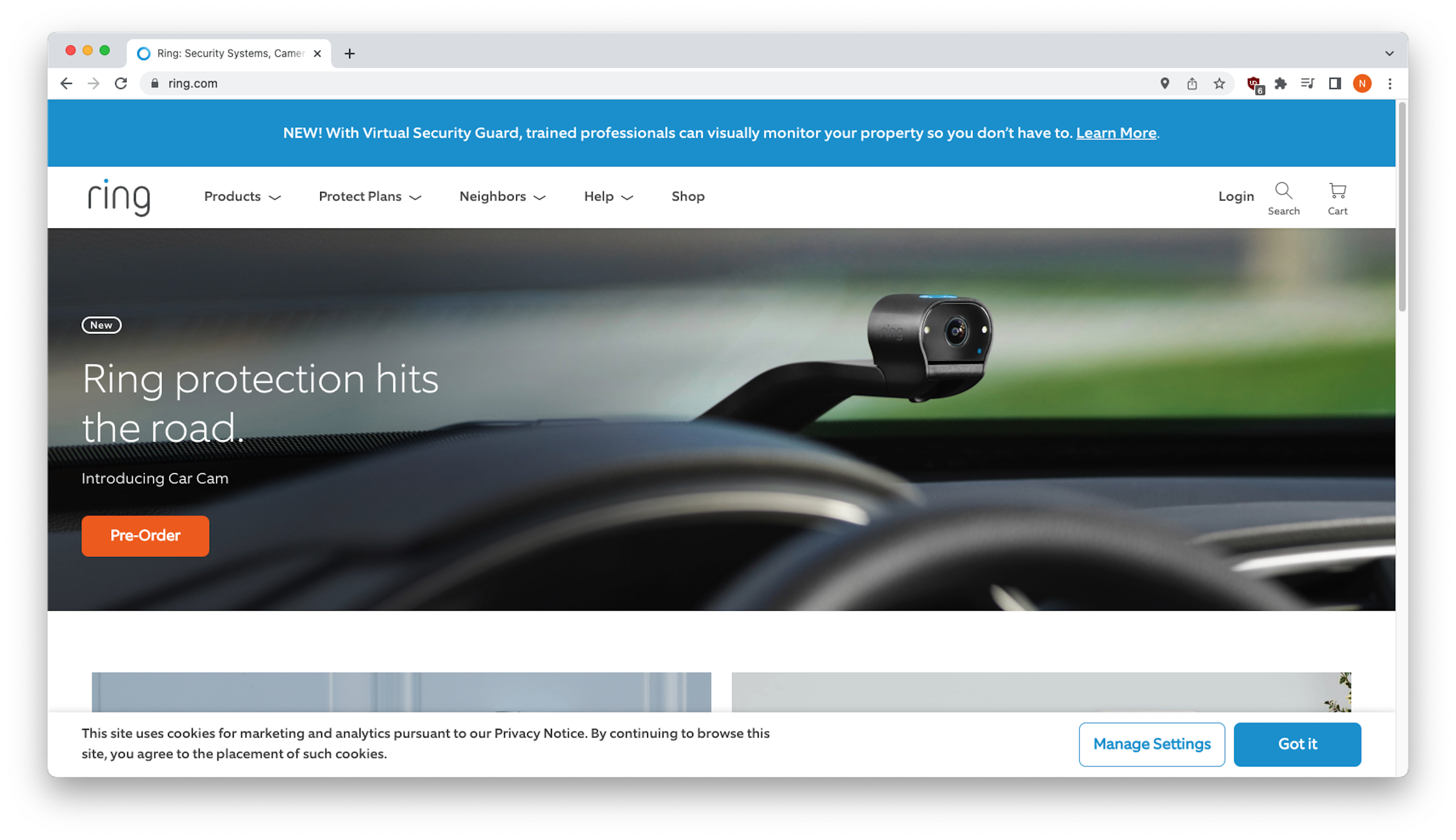Click Learn More in the blue banner
The height and width of the screenshot is (840, 1456).
1116,133
